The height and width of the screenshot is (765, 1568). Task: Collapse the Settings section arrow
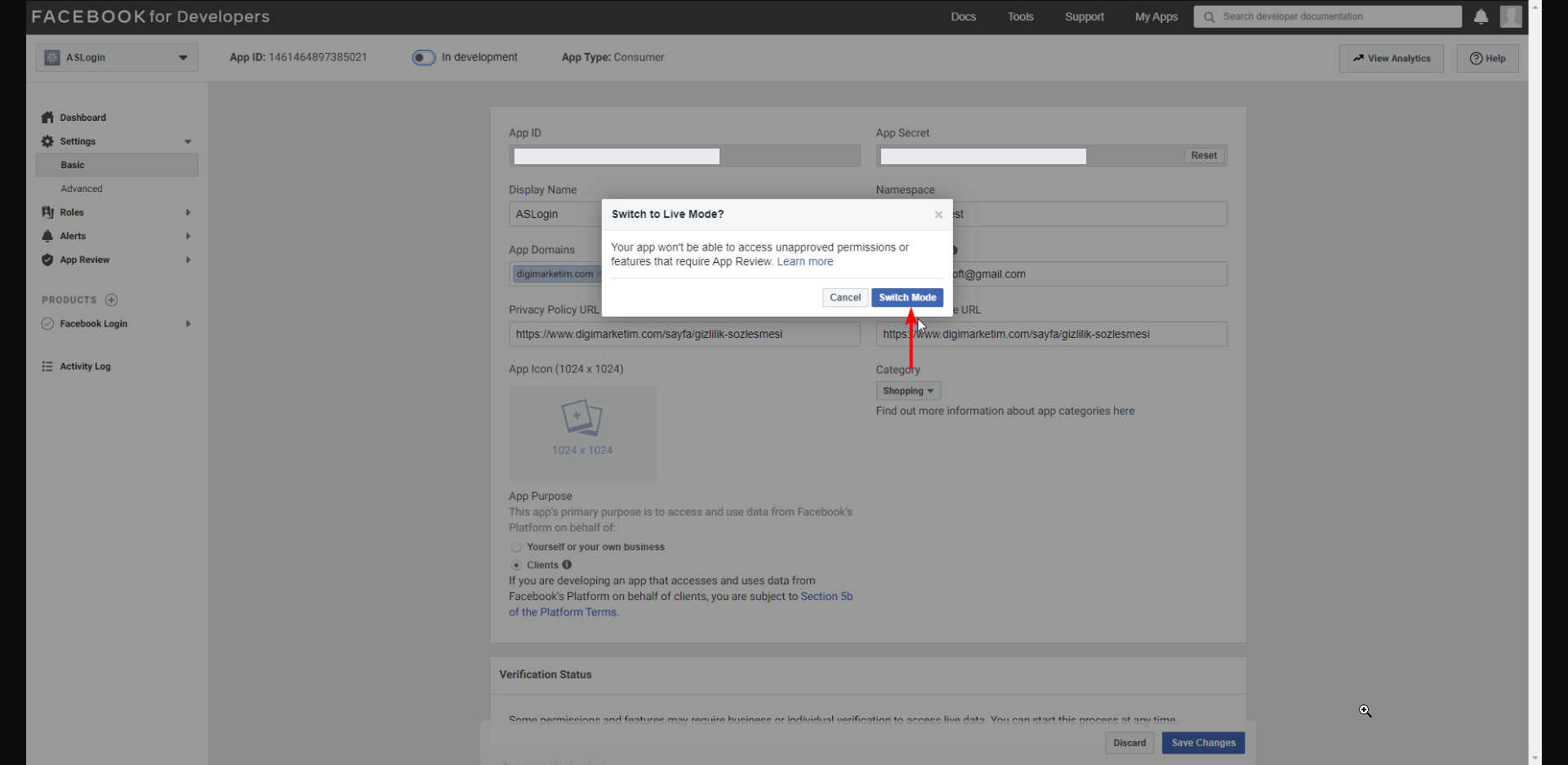[x=188, y=141]
